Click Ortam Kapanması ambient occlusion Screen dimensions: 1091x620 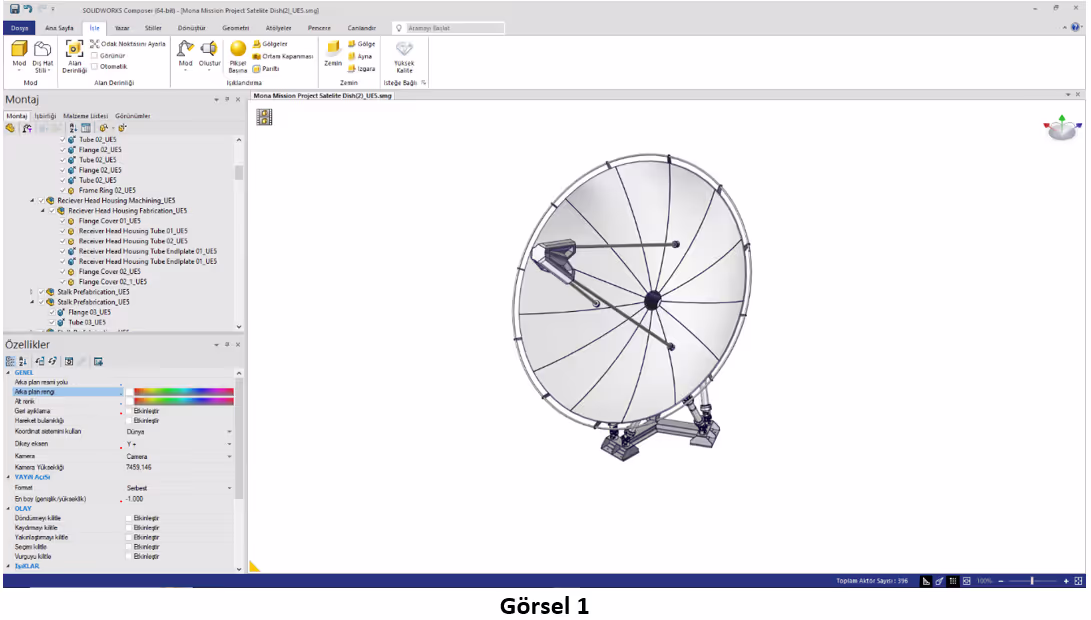pos(282,56)
